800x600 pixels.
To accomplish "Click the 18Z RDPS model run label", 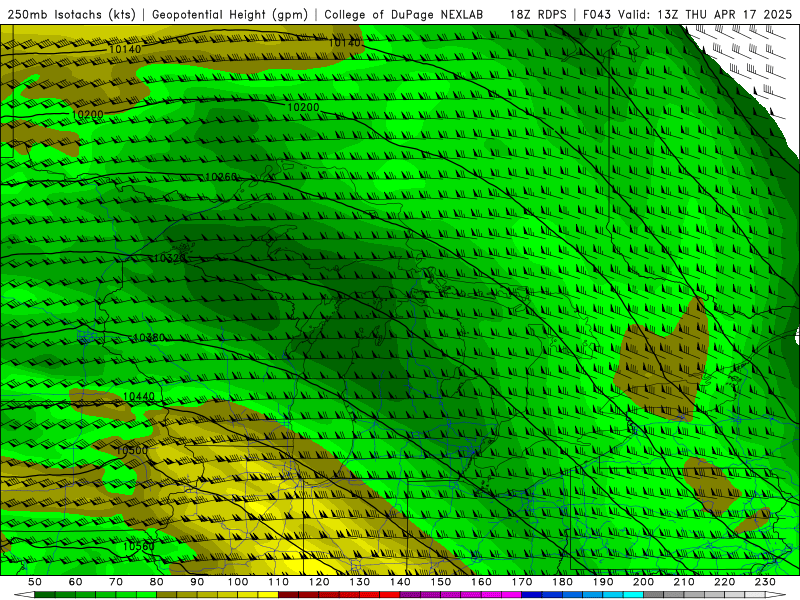I will (538, 14).
